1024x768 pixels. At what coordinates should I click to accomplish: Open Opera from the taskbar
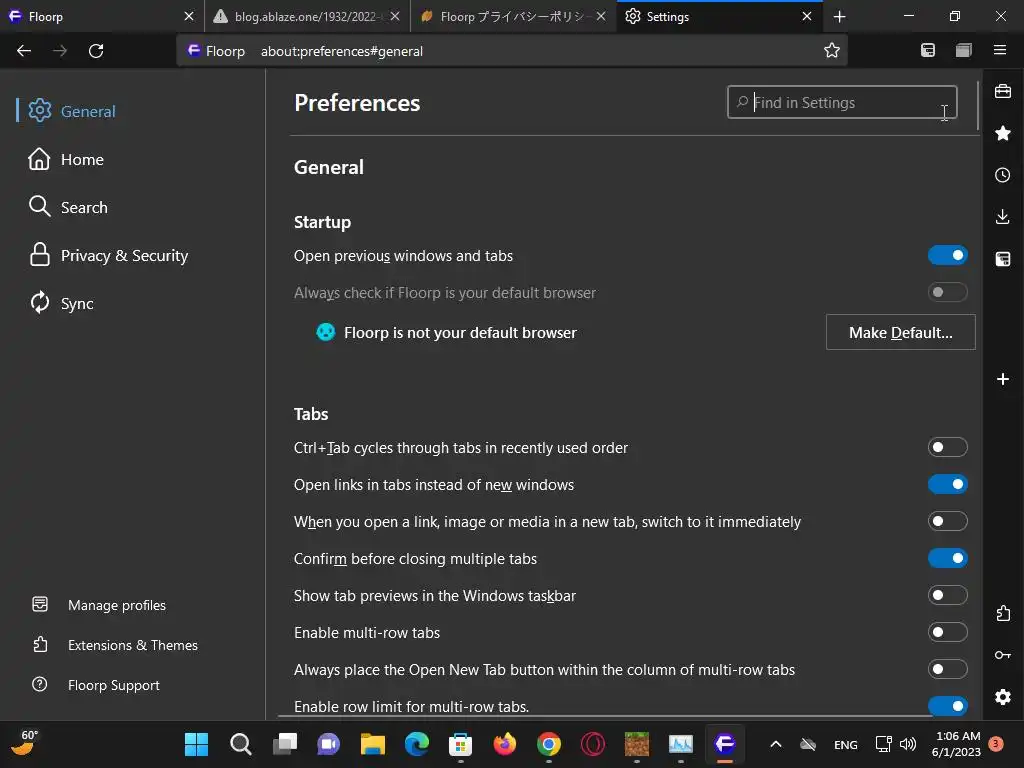point(593,744)
